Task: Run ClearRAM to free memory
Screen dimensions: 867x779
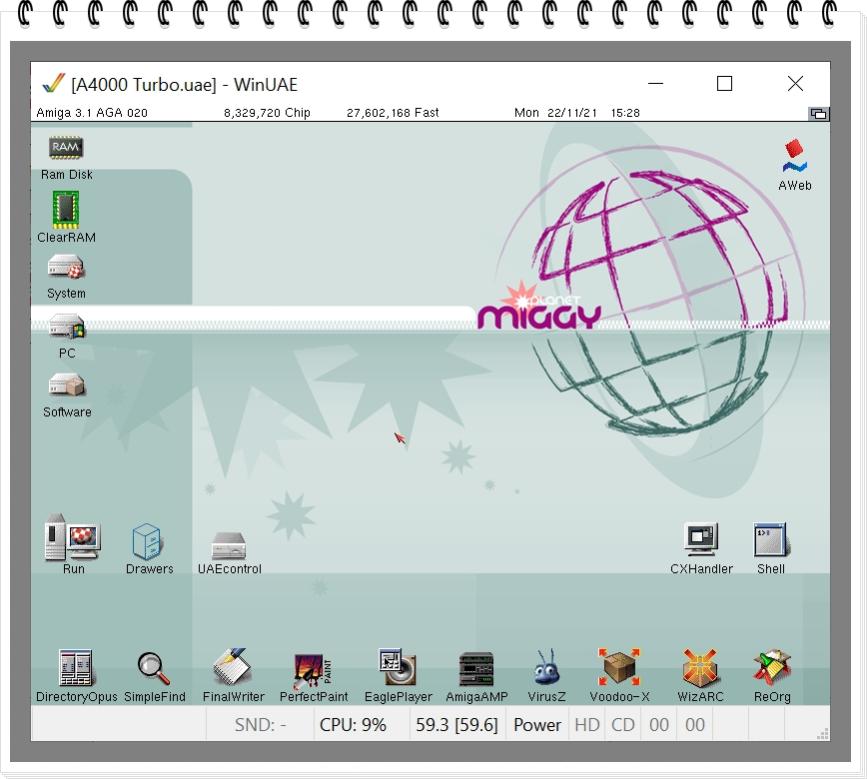Action: click(68, 210)
